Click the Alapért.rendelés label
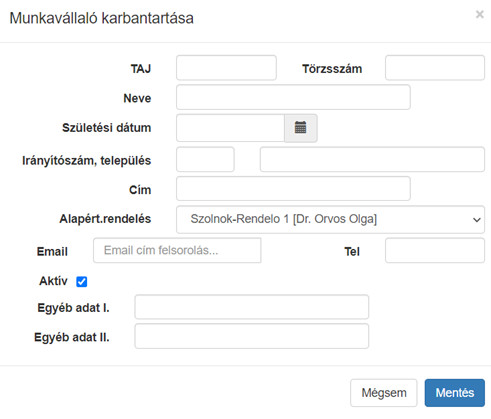 (x=105, y=219)
